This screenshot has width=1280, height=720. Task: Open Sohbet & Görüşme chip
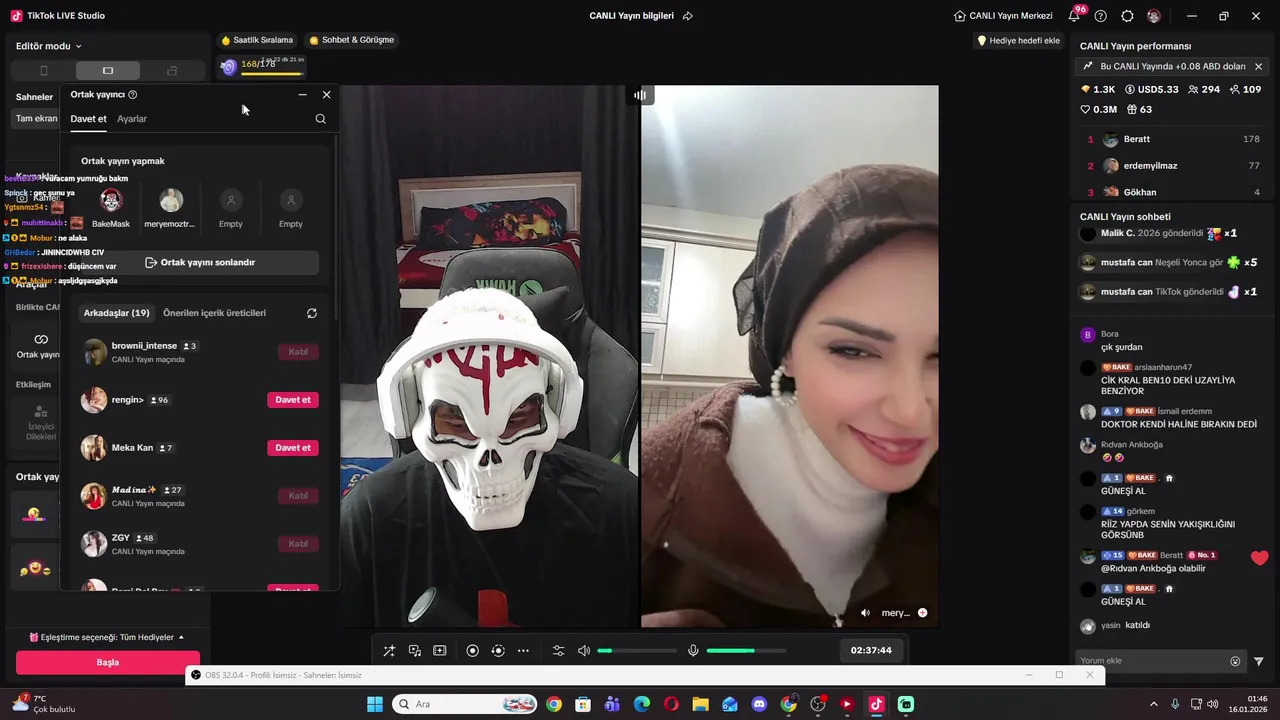(352, 40)
